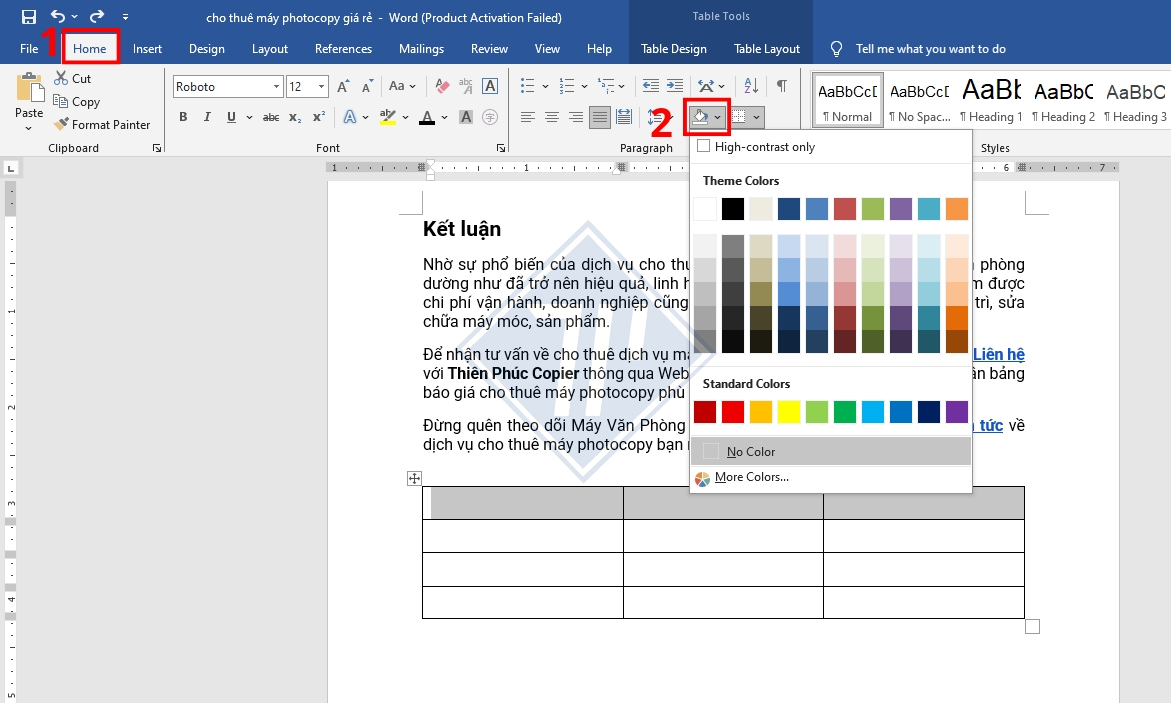The height and width of the screenshot is (703, 1171).
Task: Apply text highlight color
Action: coord(390,117)
